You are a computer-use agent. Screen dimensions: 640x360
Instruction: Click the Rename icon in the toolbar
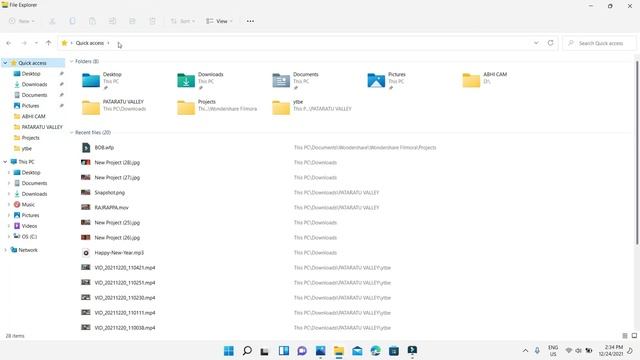point(112,21)
